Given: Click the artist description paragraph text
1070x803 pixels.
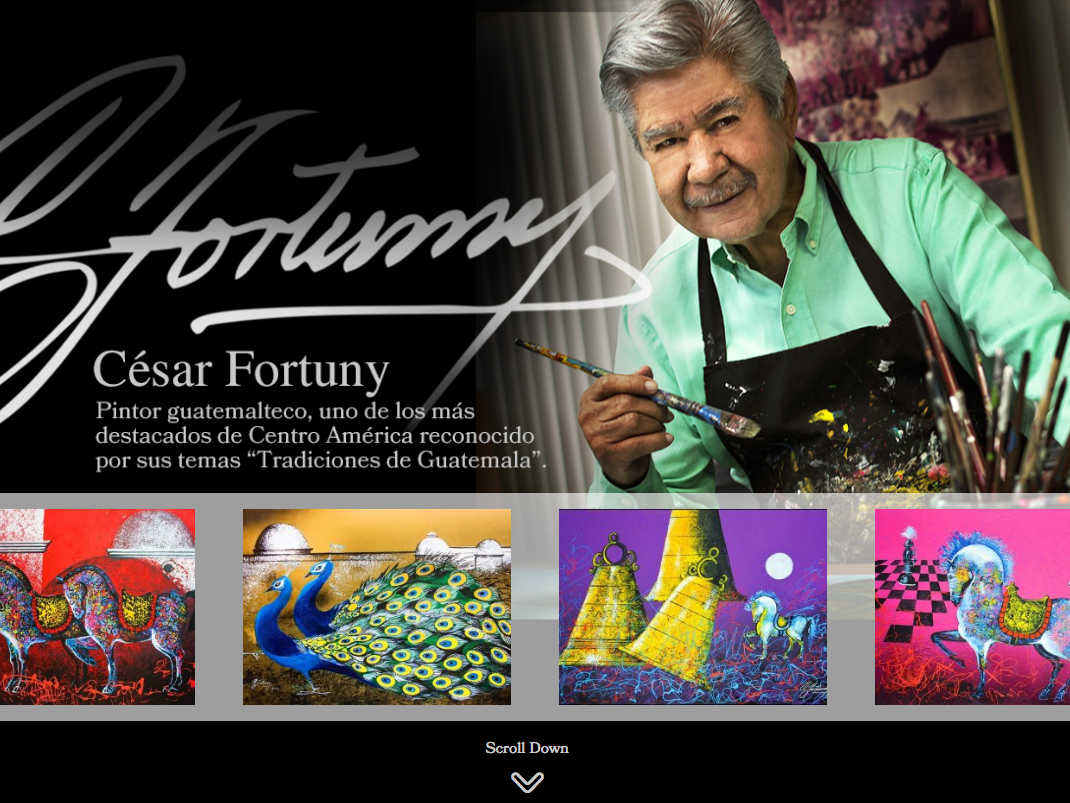Looking at the screenshot, I should [x=321, y=435].
